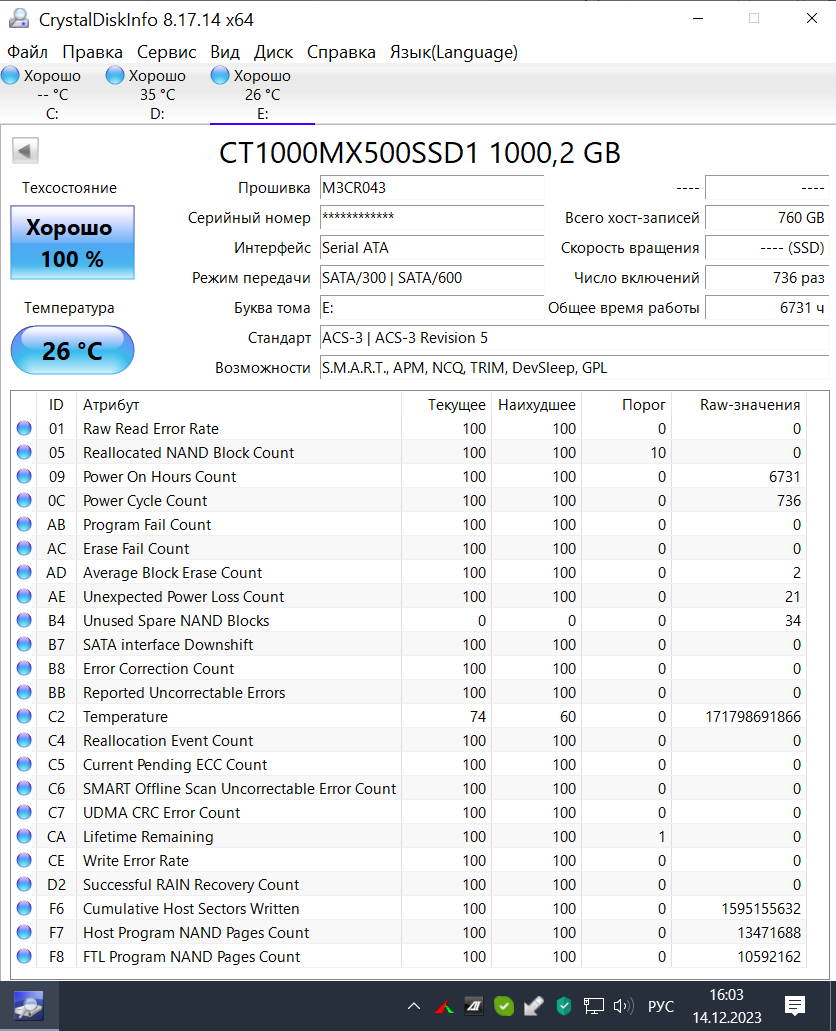Select the Write Error Rate row
The image size is (836, 1031).
(409, 860)
